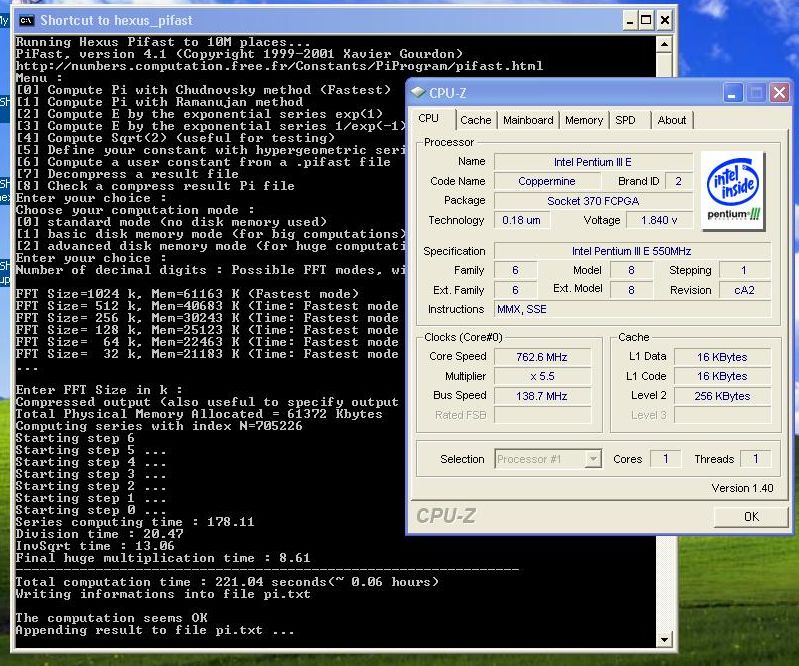Click the pifast.html URL line in console

coord(279,66)
